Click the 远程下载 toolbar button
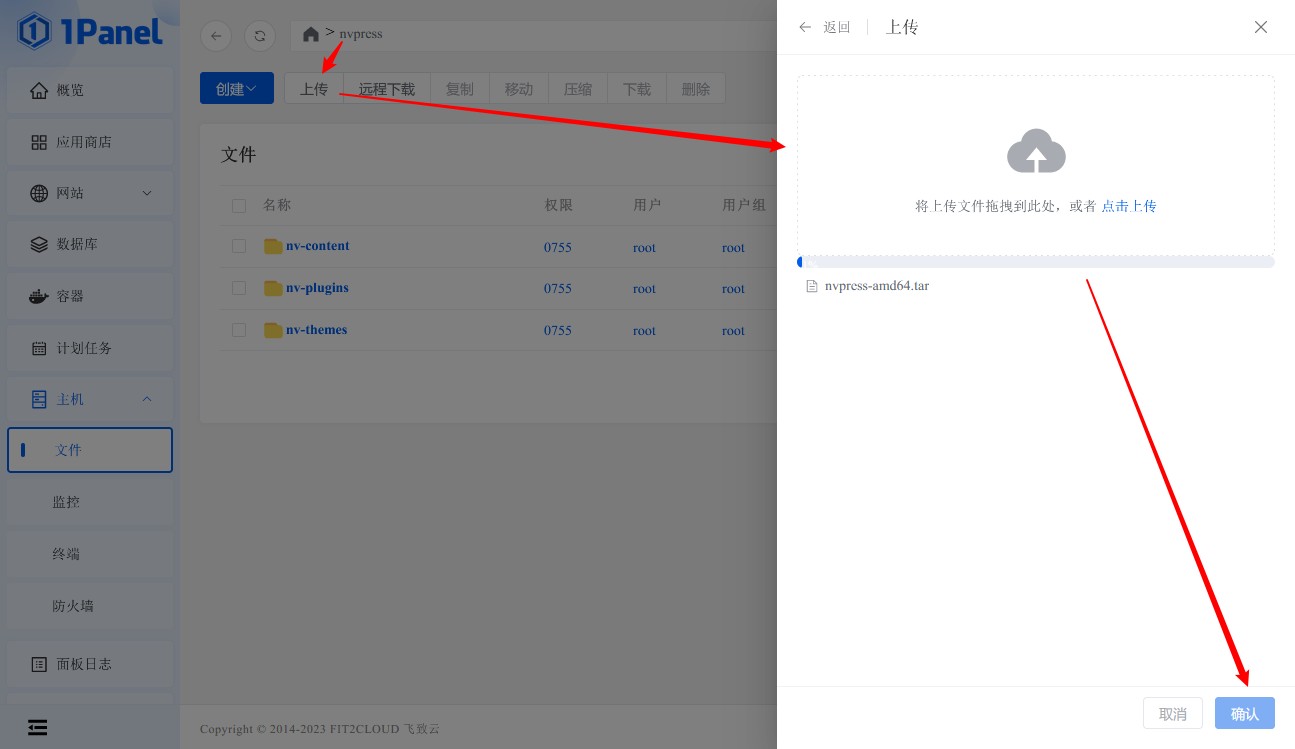 tap(387, 88)
